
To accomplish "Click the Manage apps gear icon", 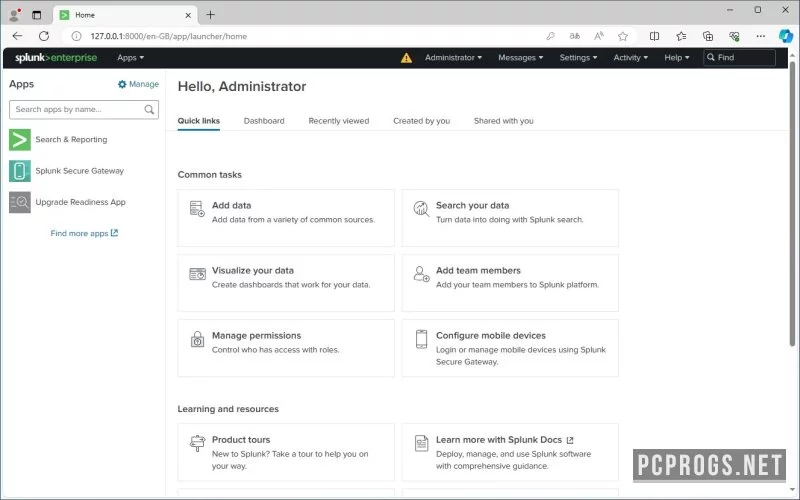I will tap(122, 84).
